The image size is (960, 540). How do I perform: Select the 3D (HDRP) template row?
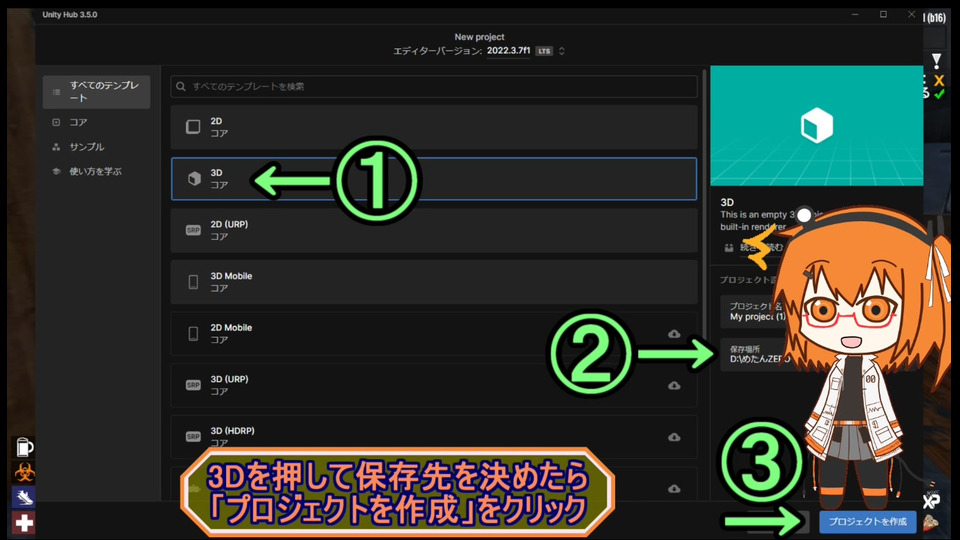coord(433,437)
